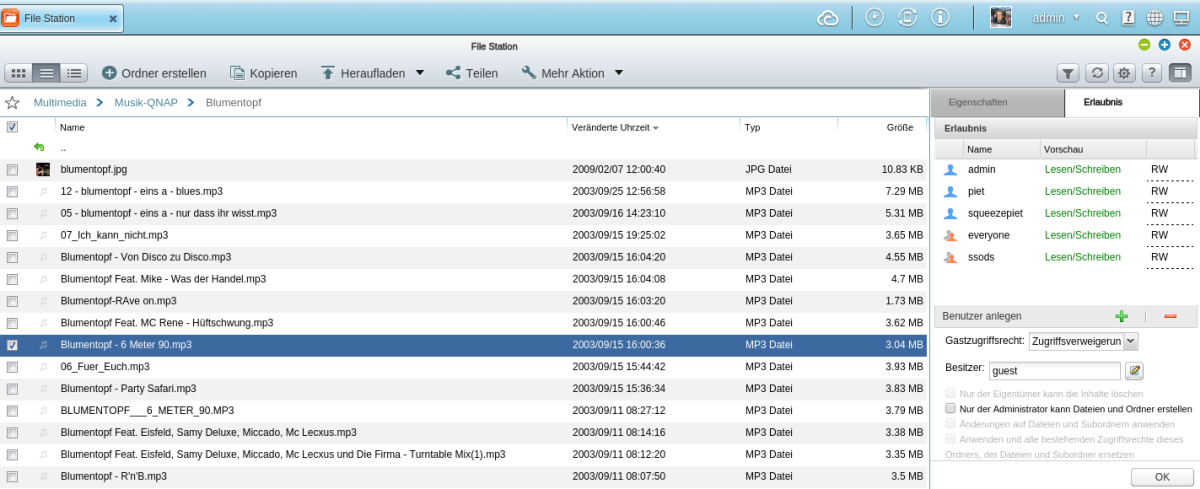This screenshot has height=489, width=1200.
Task: Enable only administrator can create files option
Action: [951, 409]
